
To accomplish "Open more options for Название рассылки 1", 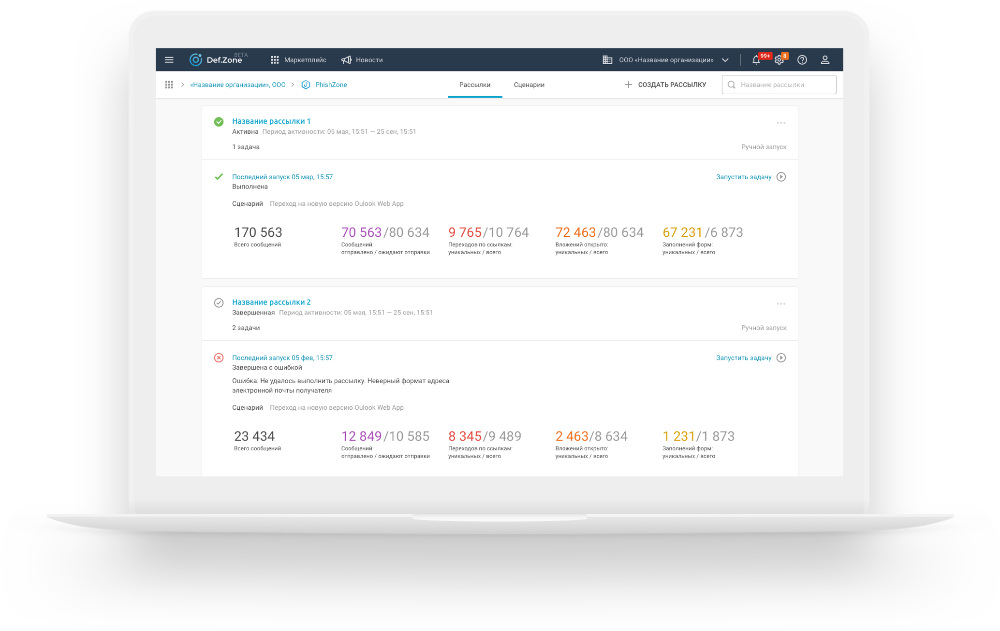I will (781, 122).
